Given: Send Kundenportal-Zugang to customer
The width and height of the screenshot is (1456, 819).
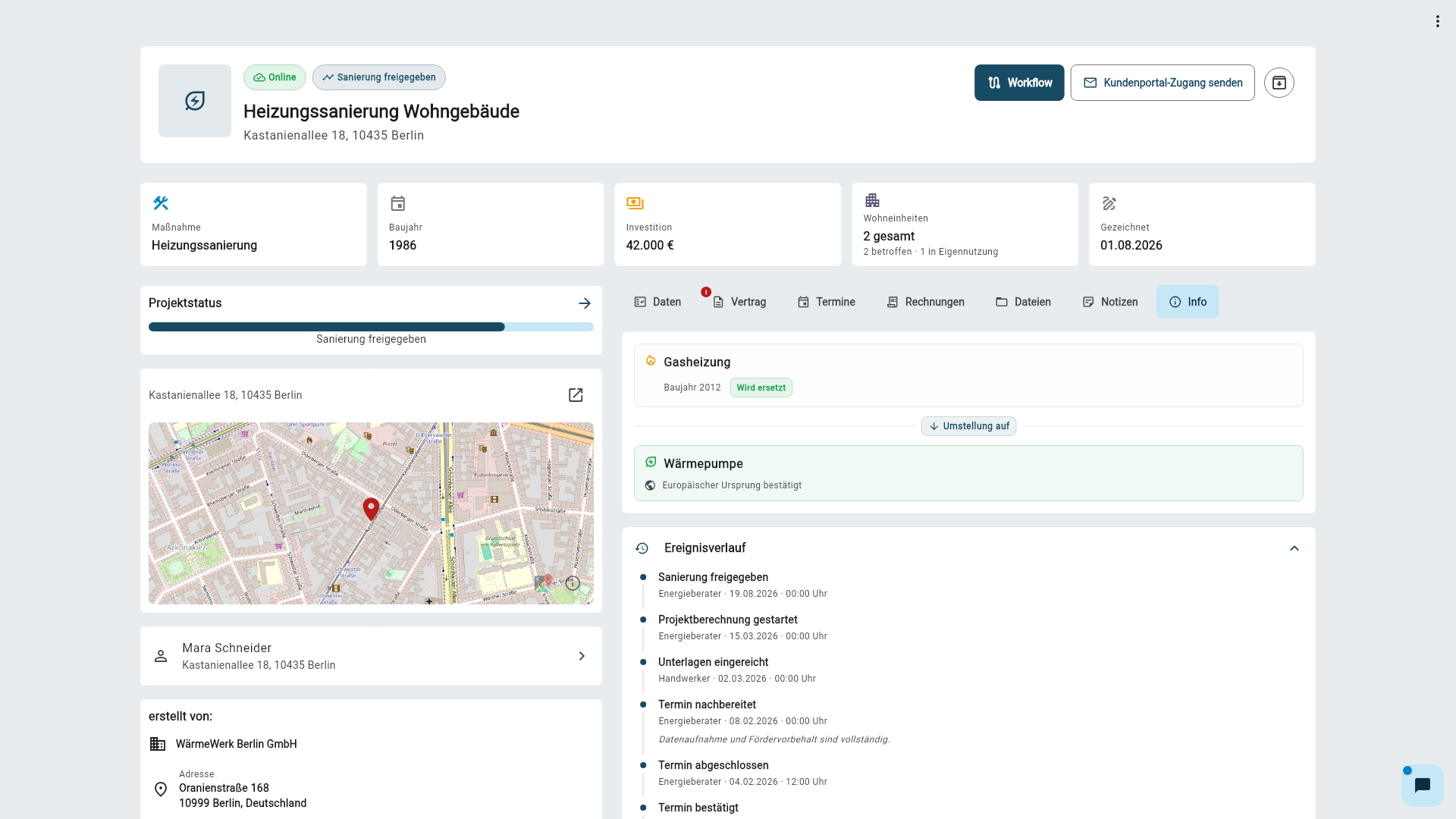Looking at the screenshot, I should tap(1163, 83).
